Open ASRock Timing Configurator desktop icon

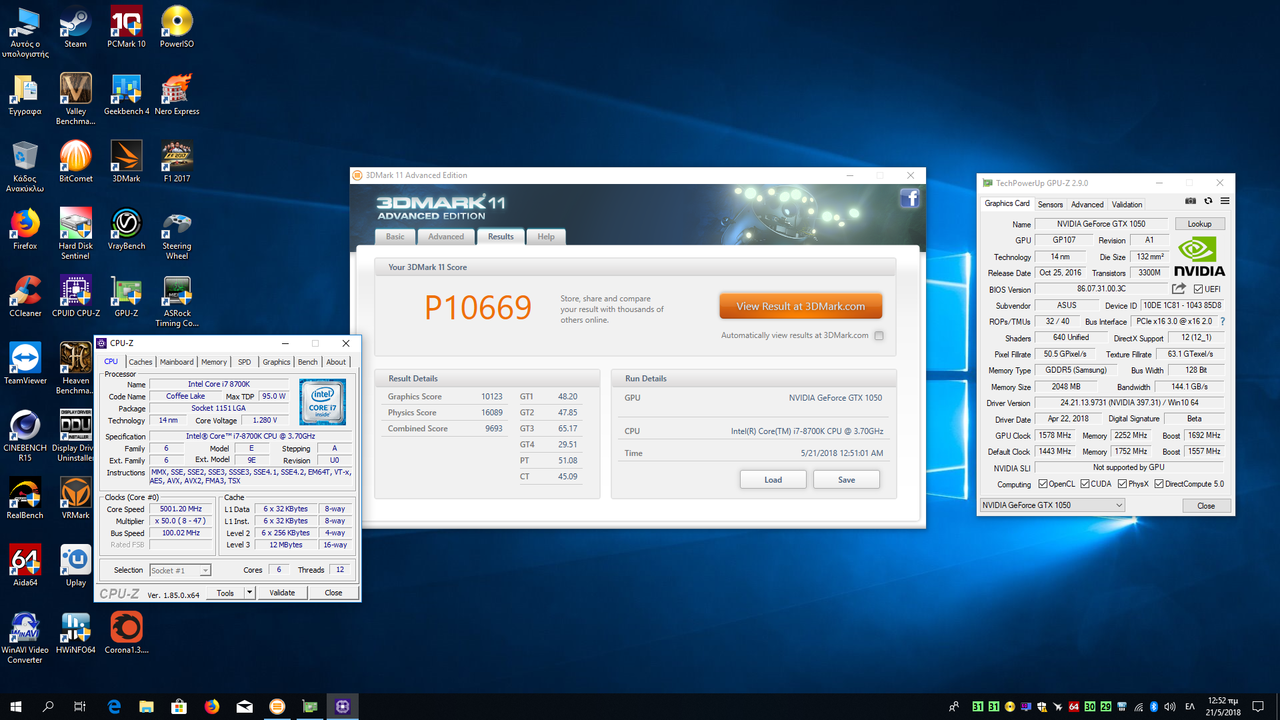pyautogui.click(x=177, y=300)
